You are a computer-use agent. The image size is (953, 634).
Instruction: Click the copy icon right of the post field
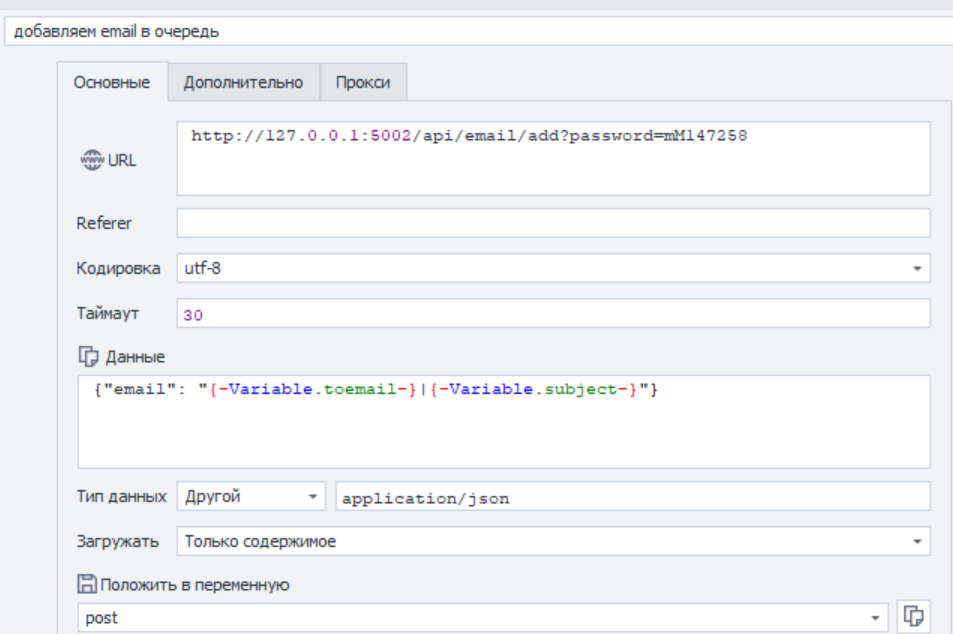[912, 617]
